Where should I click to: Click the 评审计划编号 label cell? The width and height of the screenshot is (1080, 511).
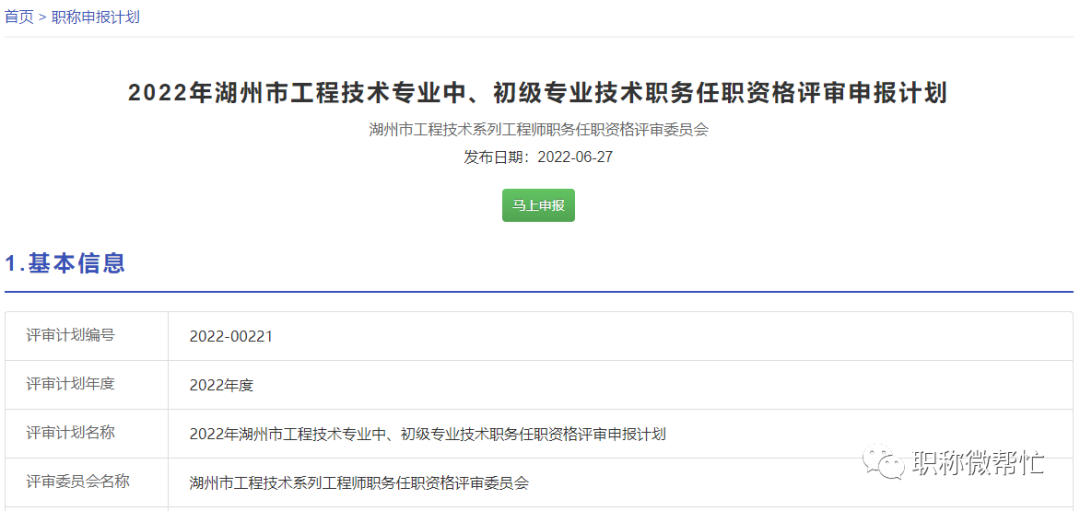[x=87, y=336]
